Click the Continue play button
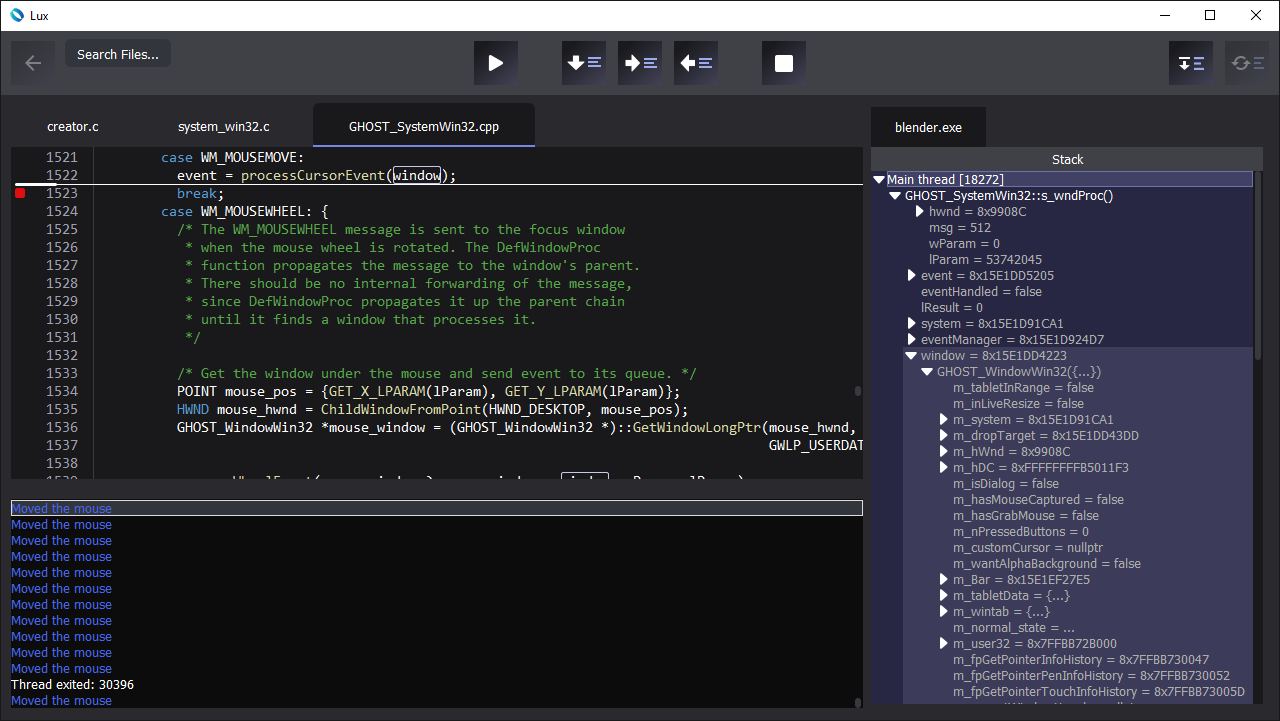The height and width of the screenshot is (721, 1280). [x=496, y=63]
